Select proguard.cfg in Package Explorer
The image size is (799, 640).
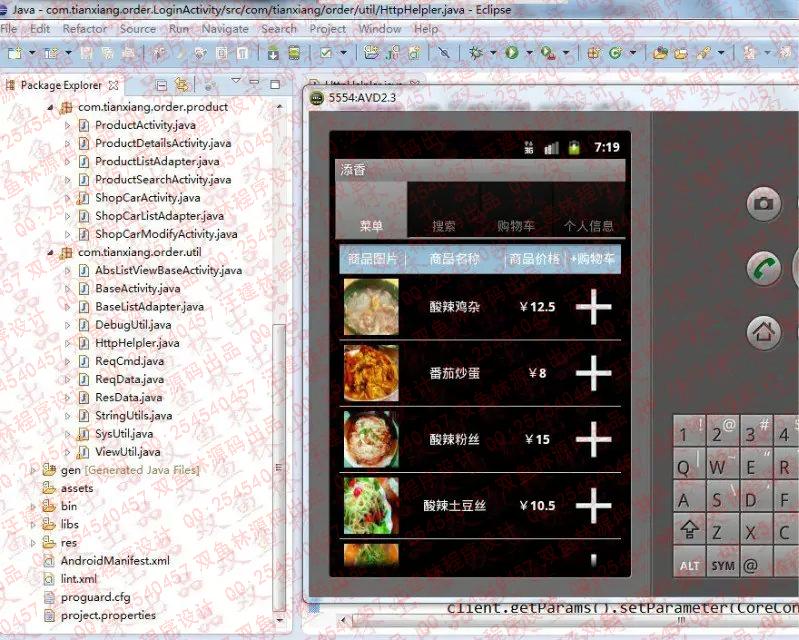coord(95,597)
